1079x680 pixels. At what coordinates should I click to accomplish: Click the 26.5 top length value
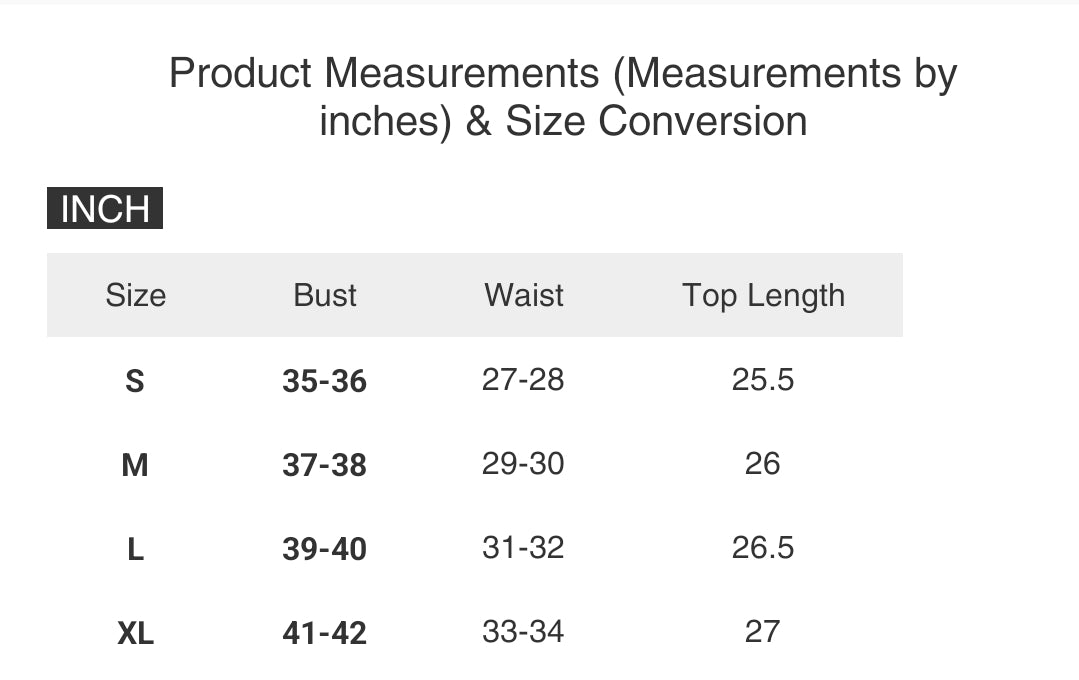[x=763, y=548]
